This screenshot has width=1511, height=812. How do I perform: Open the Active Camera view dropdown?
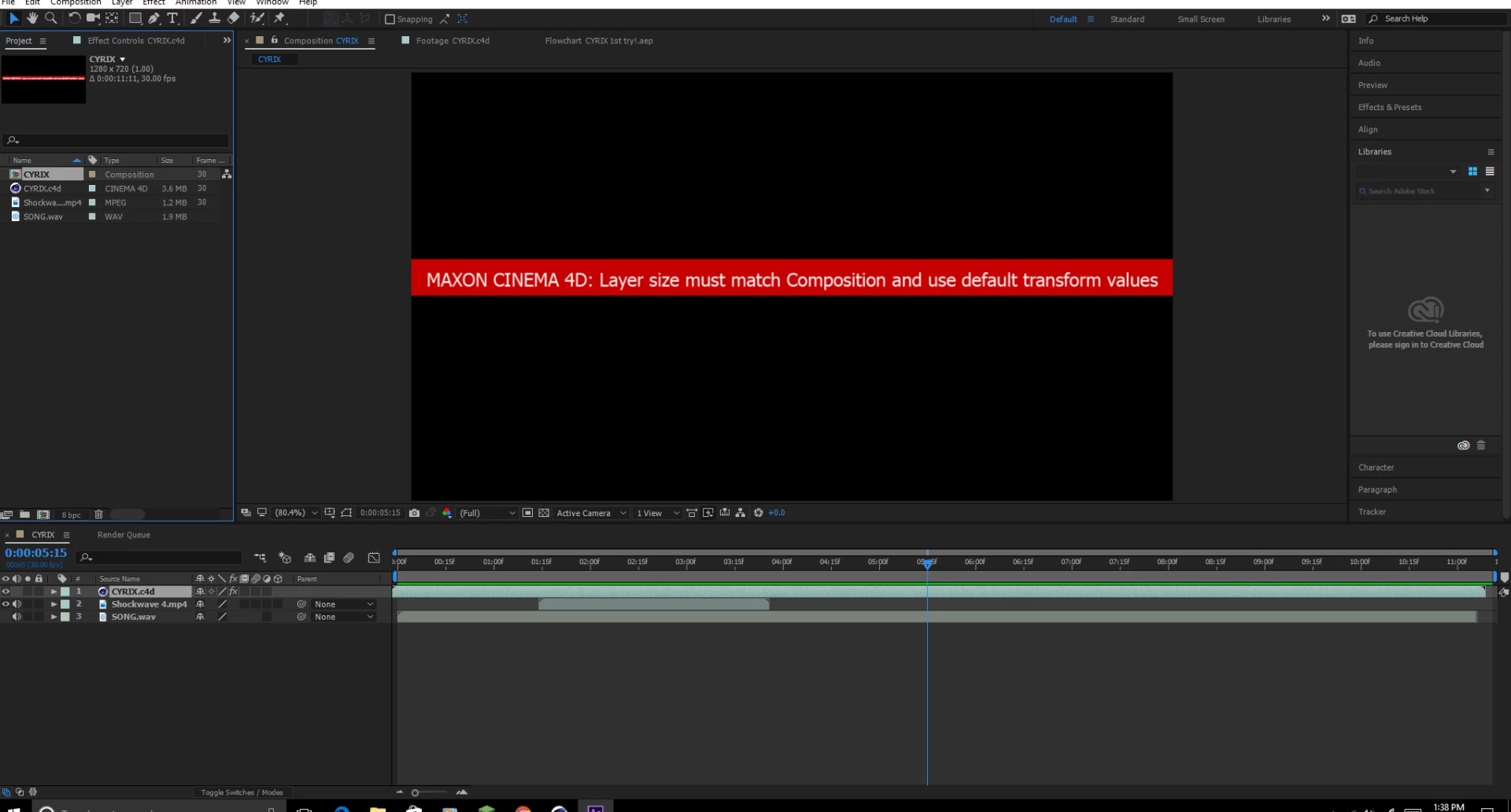pos(591,513)
